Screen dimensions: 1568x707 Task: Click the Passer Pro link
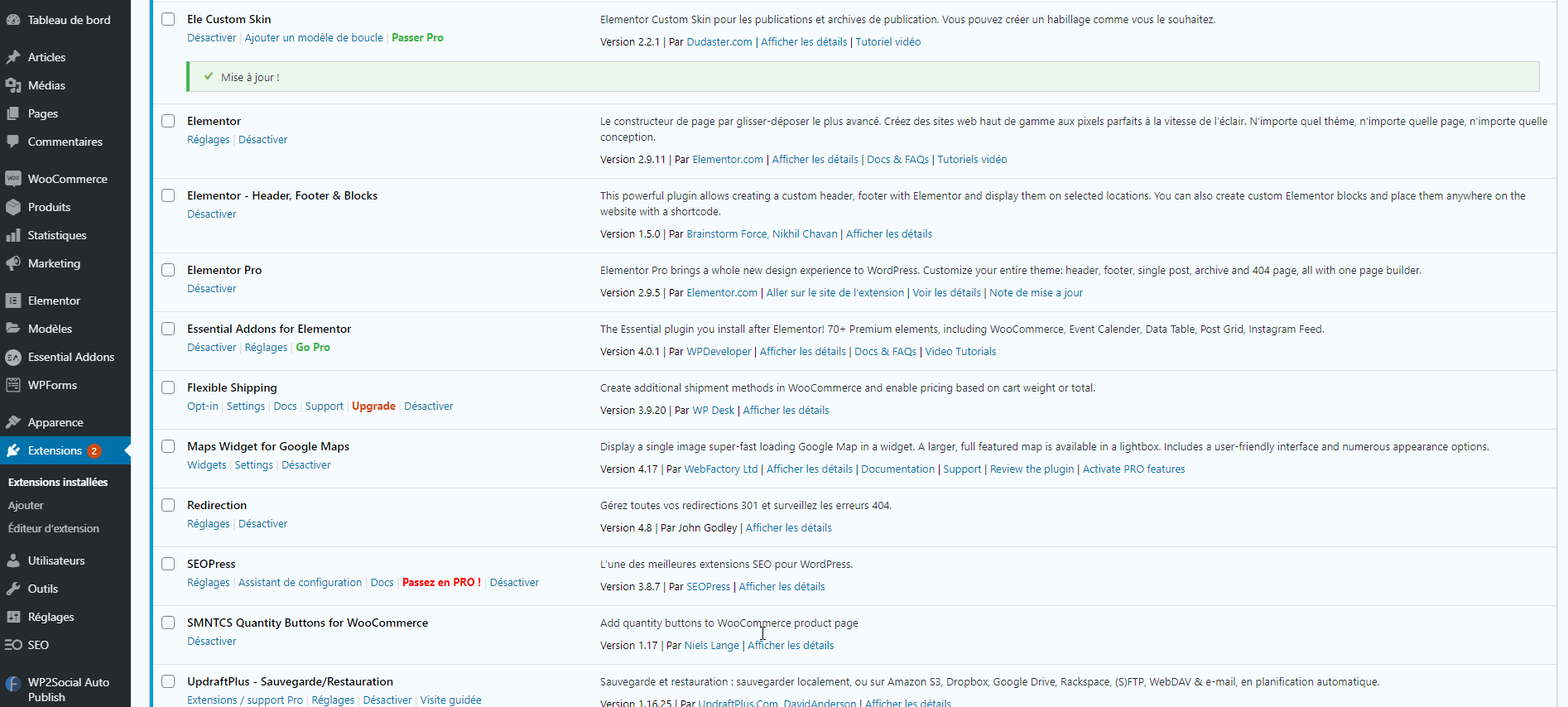tap(417, 38)
